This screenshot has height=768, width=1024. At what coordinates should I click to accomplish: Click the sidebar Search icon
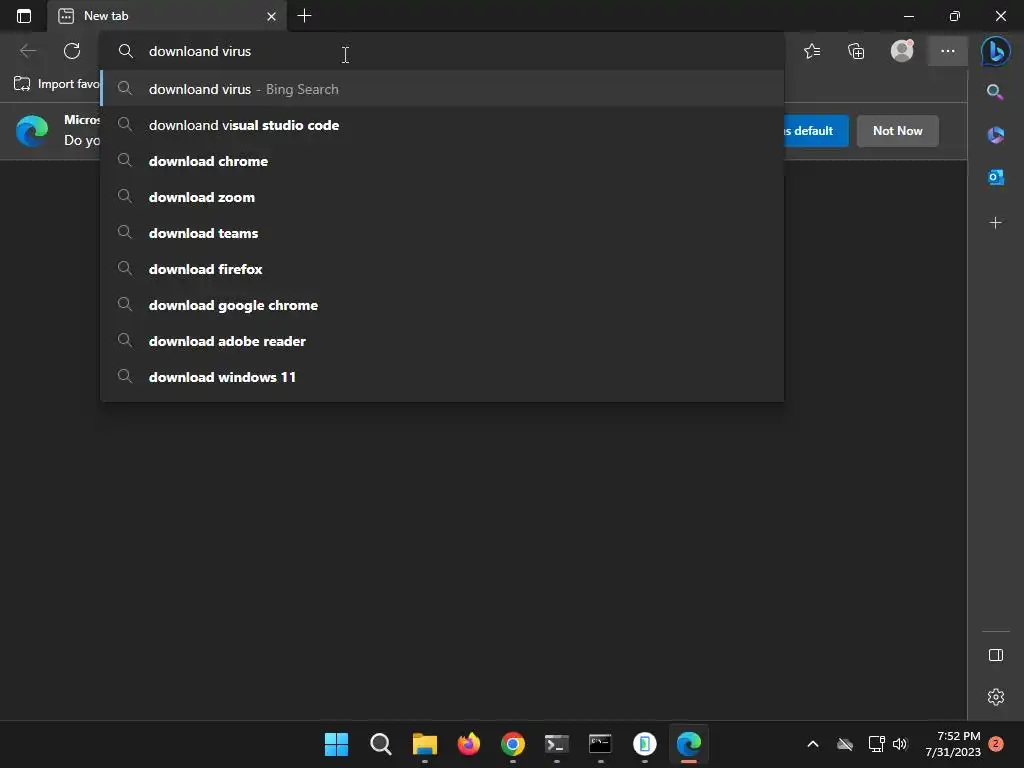pos(995,92)
